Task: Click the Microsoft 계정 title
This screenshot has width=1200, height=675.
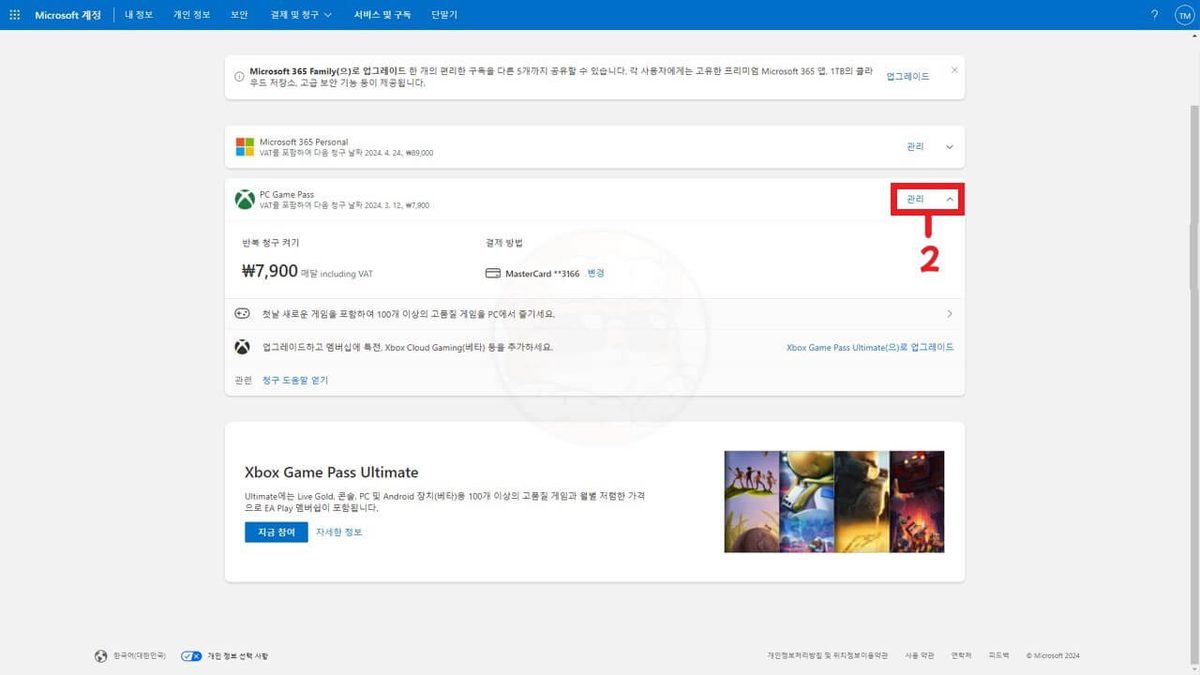Action: coord(68,15)
